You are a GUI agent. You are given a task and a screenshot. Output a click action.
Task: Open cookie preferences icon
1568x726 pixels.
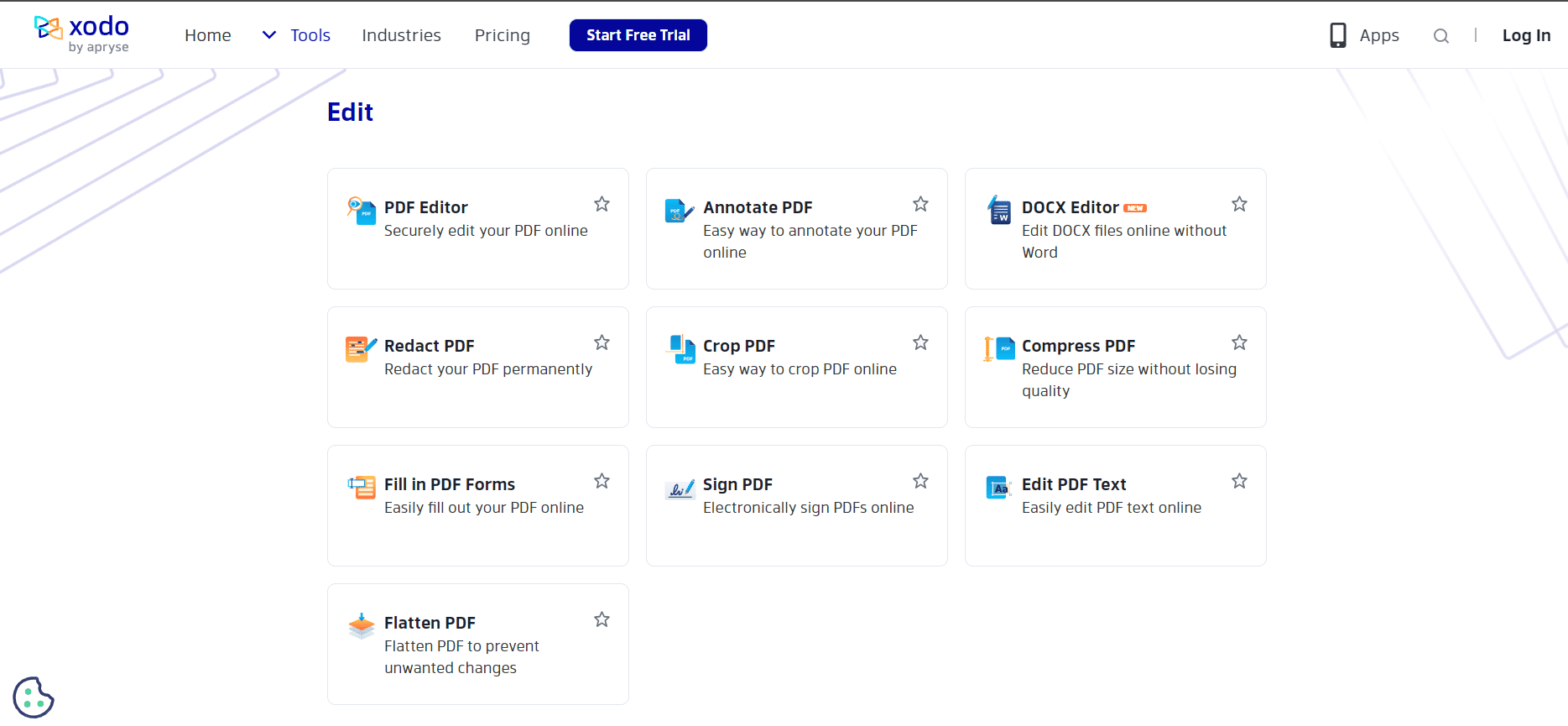34,697
